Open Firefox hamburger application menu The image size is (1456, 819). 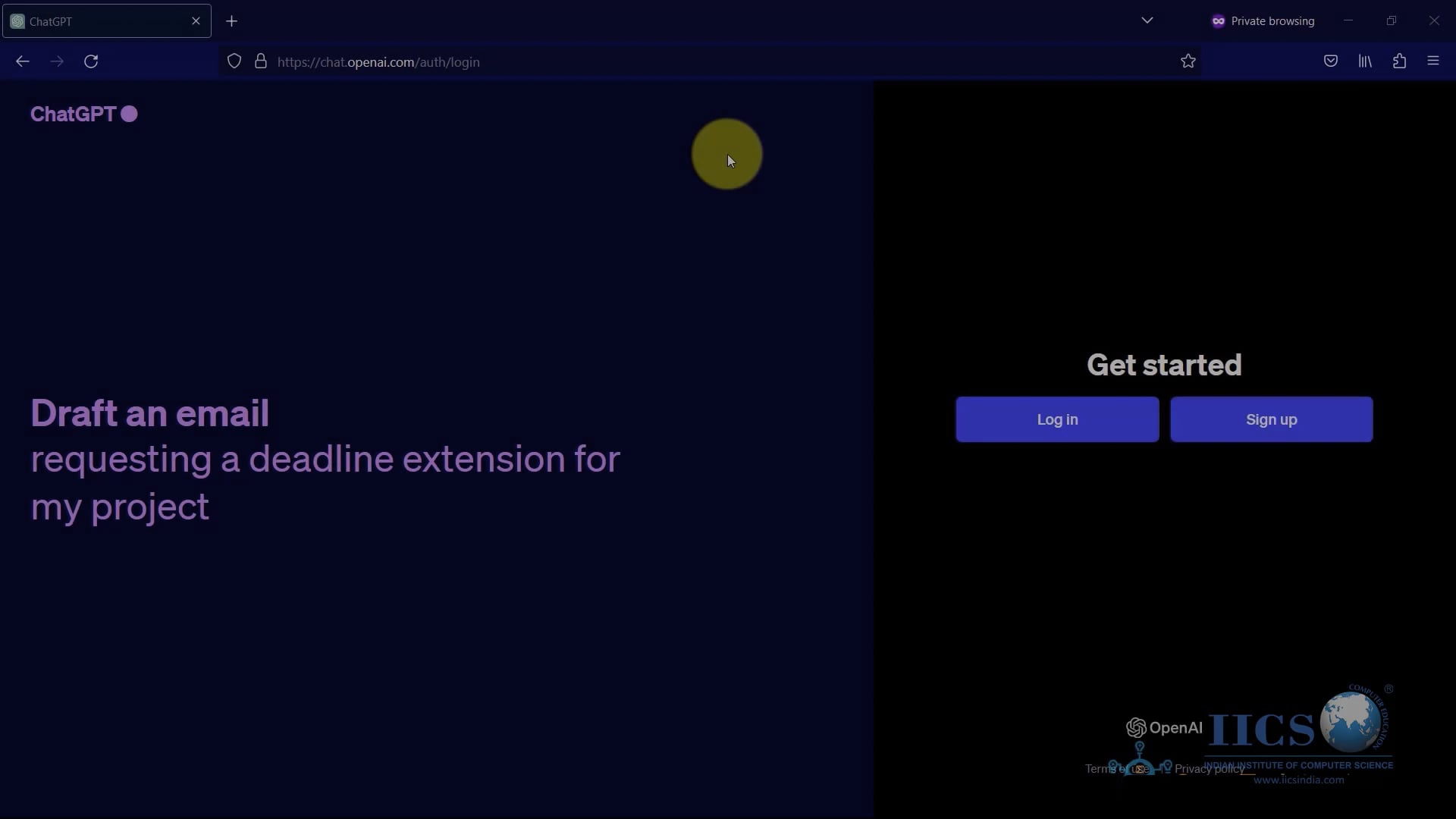click(x=1433, y=61)
